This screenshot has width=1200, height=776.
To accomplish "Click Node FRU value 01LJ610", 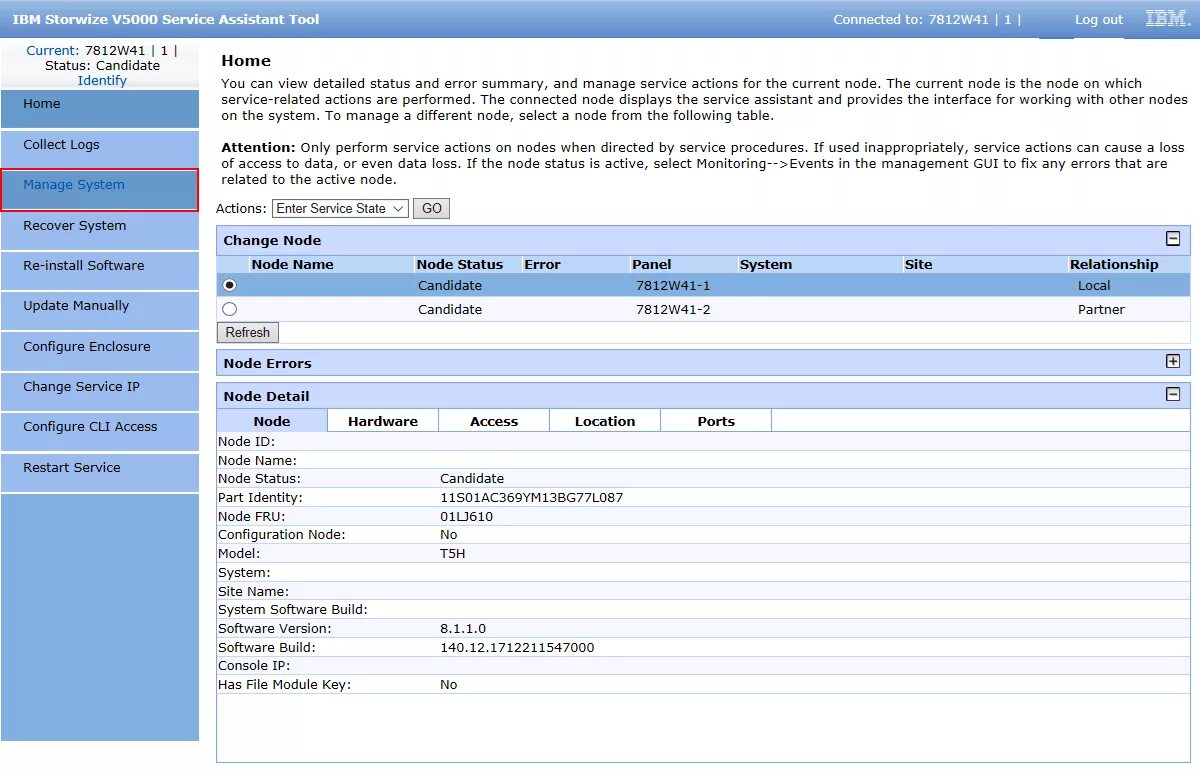I will click(x=466, y=516).
